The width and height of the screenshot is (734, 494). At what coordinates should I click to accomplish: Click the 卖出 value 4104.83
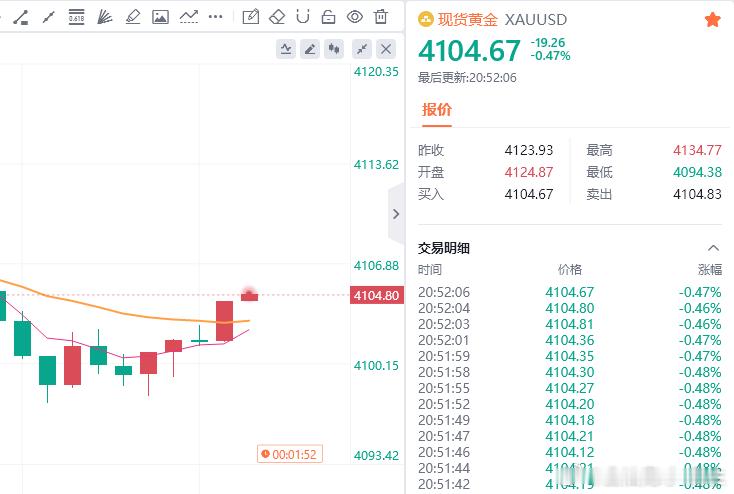pos(697,194)
